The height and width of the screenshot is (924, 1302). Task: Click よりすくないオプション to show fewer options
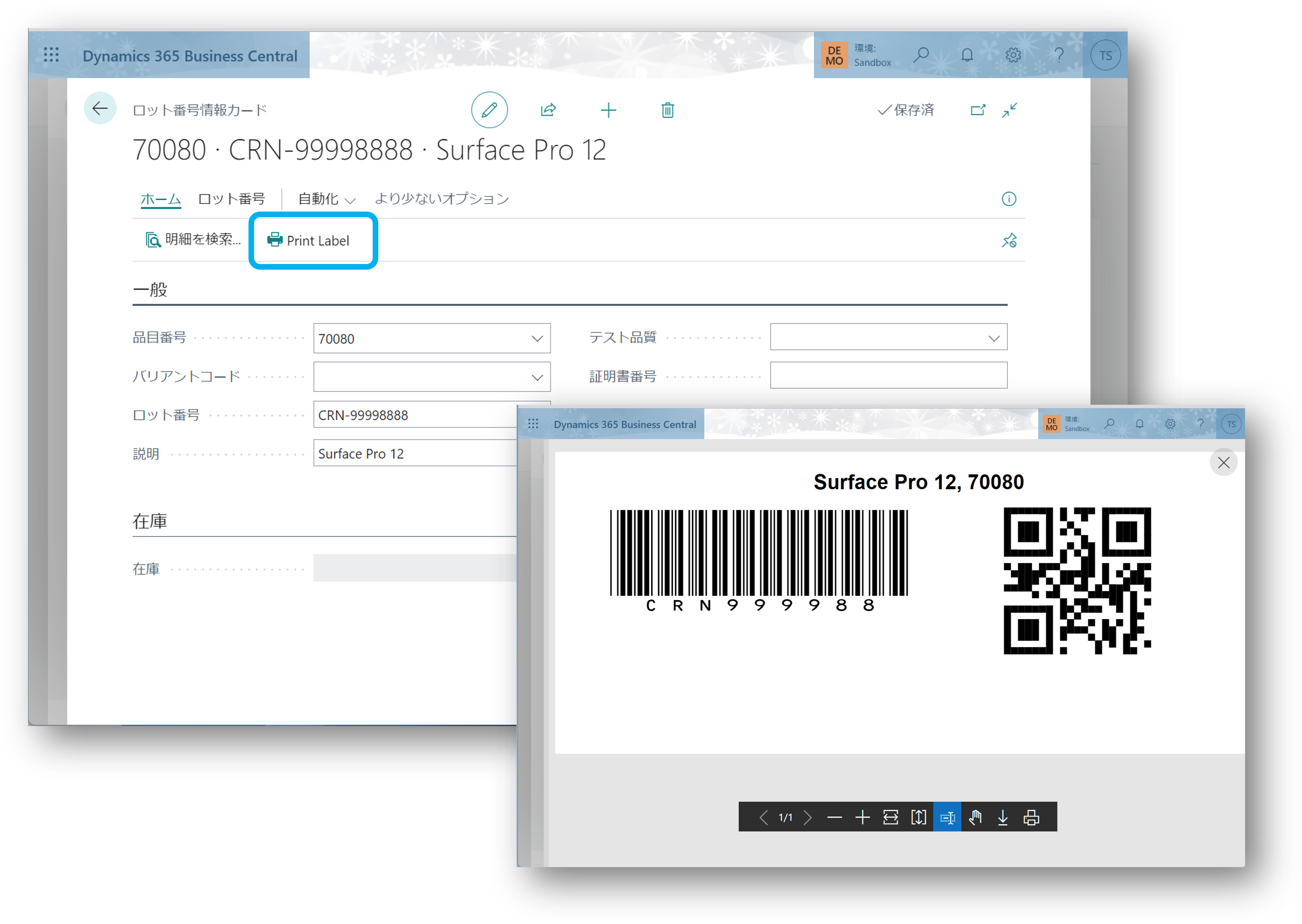tap(442, 199)
